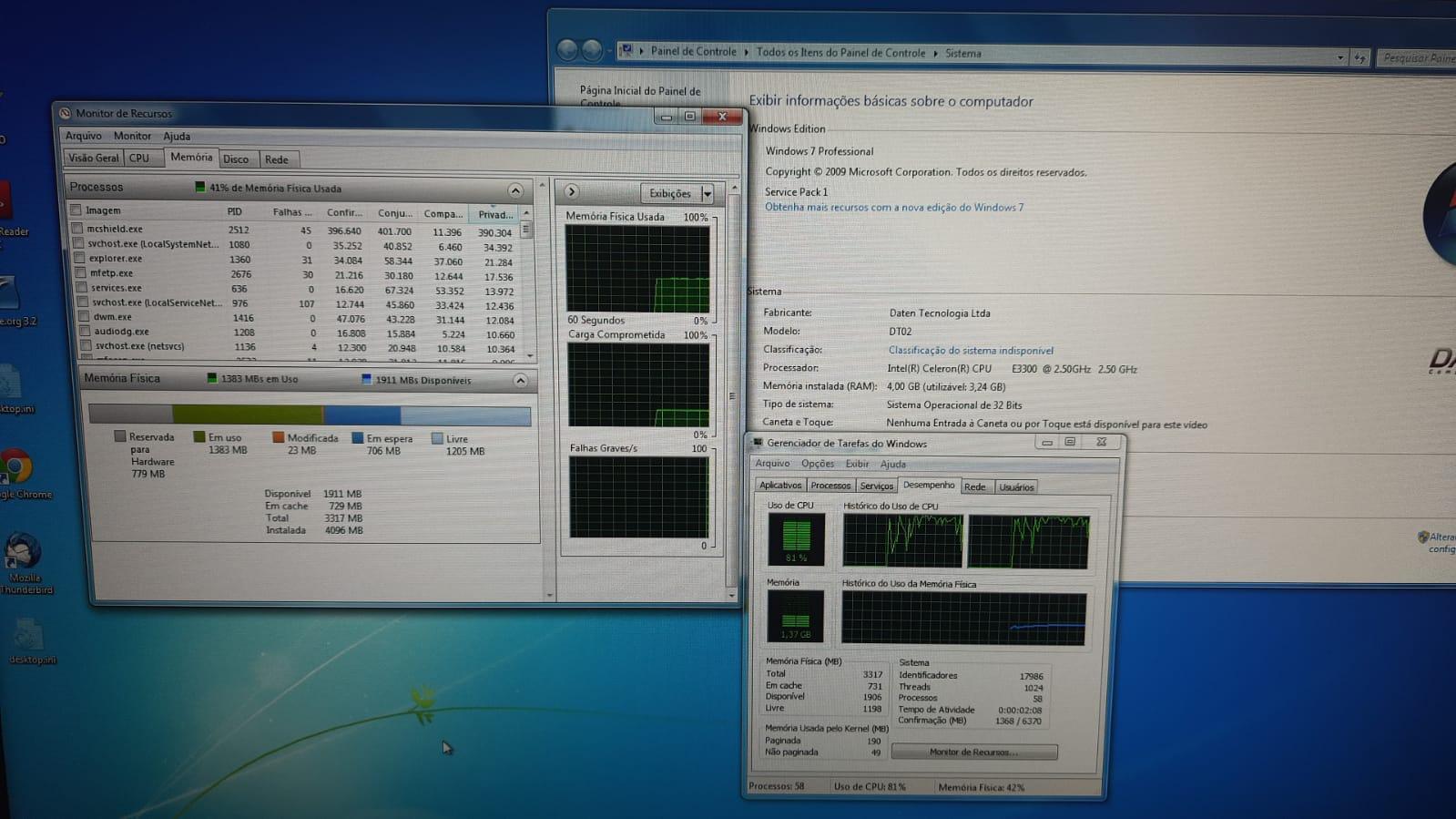Switch to Processos tab in task manager
The height and width of the screenshot is (819, 1456).
point(830,486)
